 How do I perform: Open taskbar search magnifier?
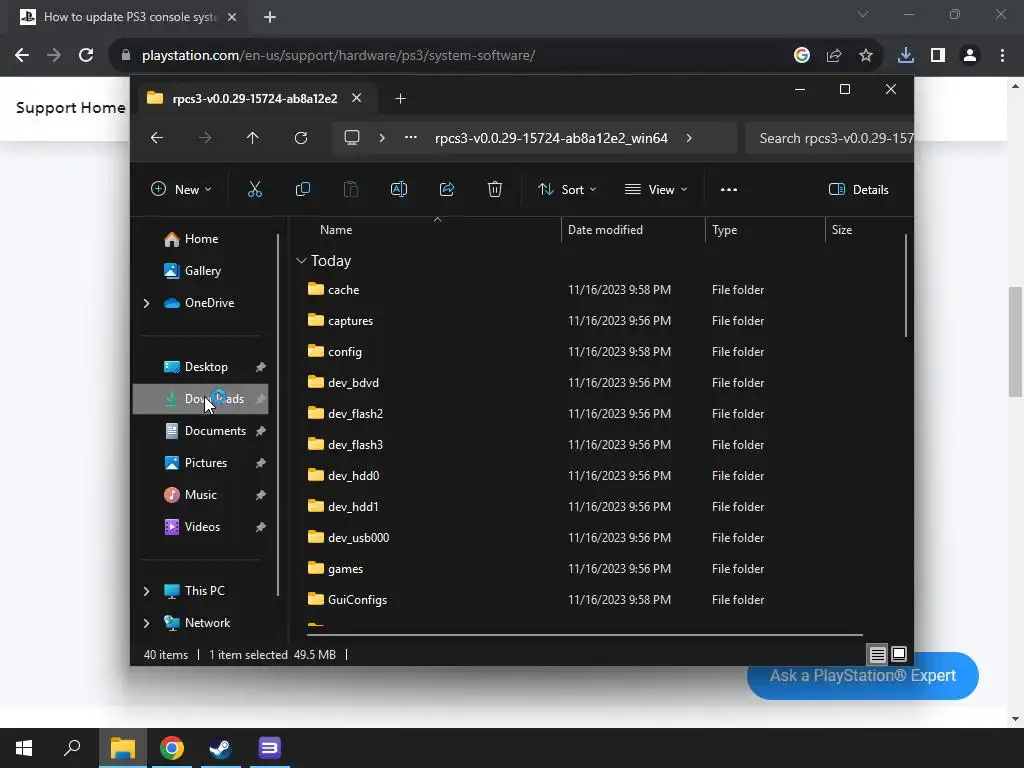[x=72, y=748]
